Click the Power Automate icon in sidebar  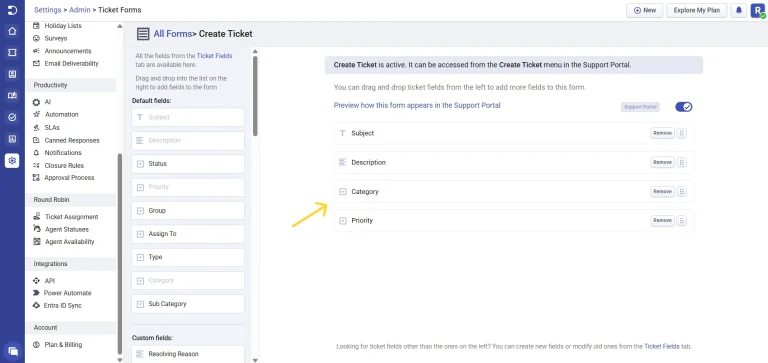36,293
